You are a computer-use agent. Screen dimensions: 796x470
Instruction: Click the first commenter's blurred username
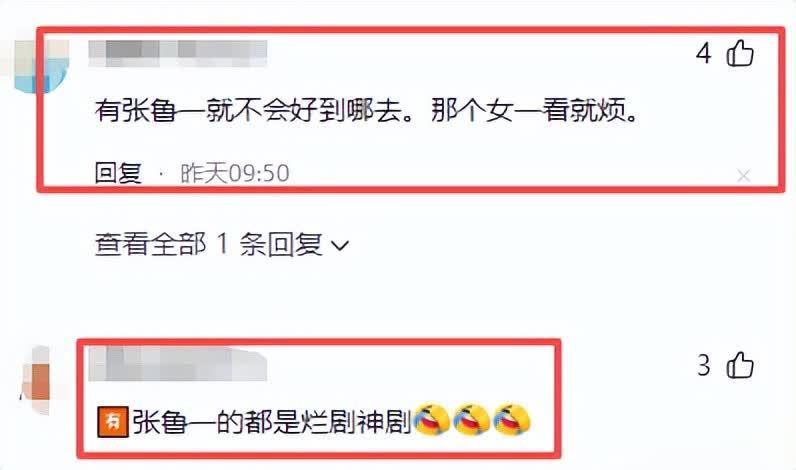178,53
